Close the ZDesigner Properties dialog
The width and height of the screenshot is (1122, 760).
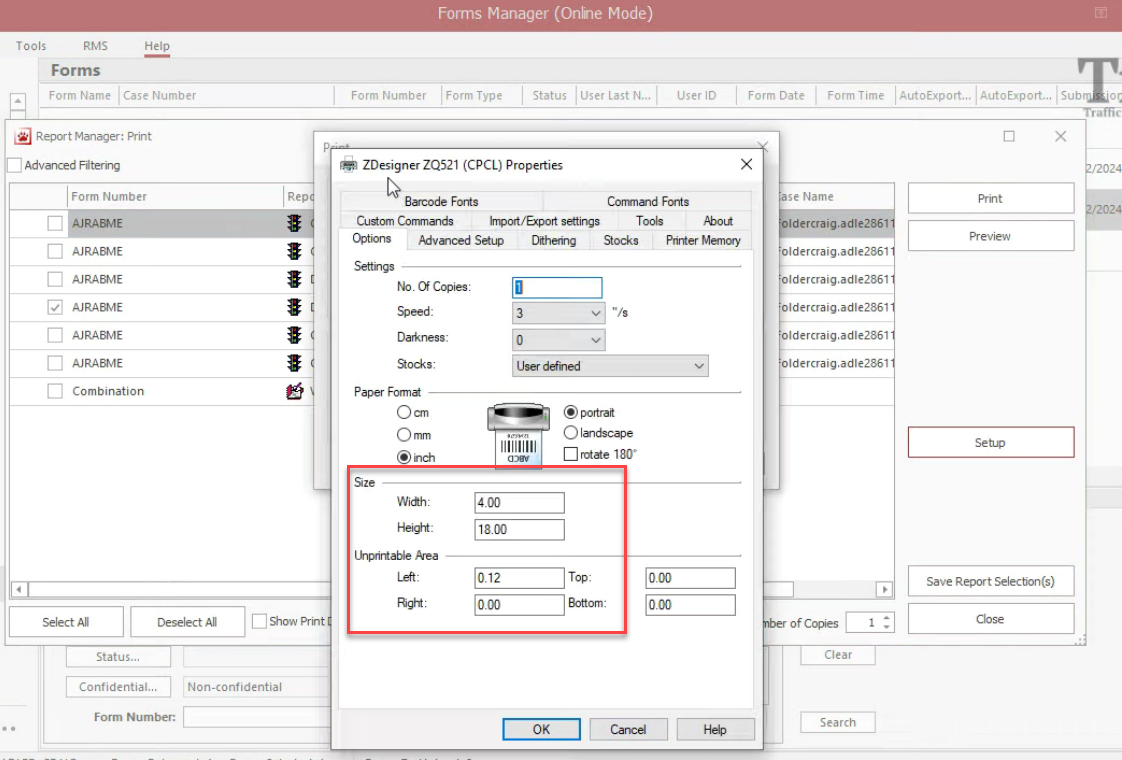click(x=746, y=164)
